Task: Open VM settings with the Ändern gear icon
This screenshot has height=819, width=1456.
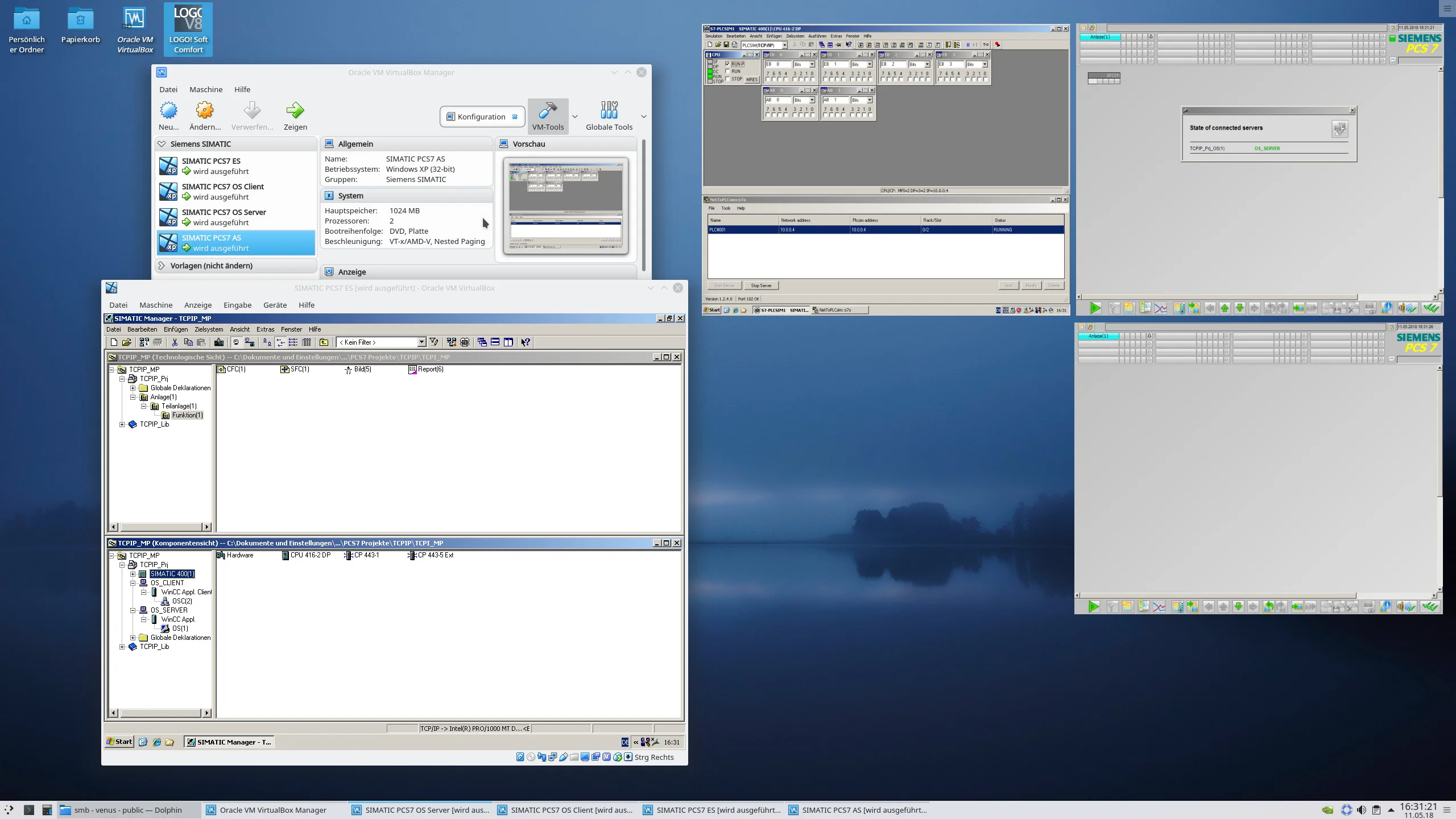Action: point(205,110)
